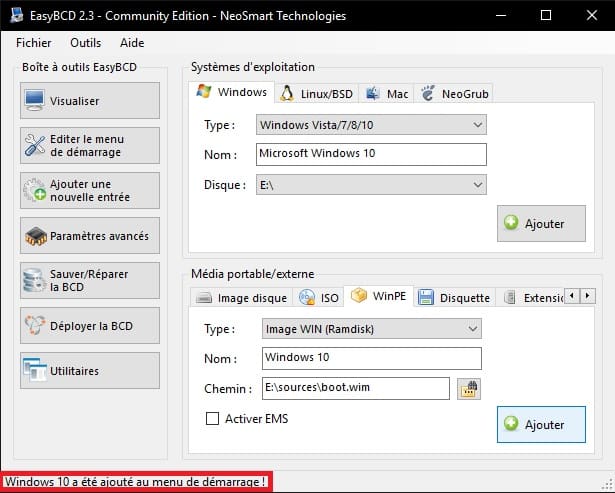Click the deploy BCD arrows icon
Image resolution: width=615 pixels, height=493 pixels.
(x=34, y=325)
